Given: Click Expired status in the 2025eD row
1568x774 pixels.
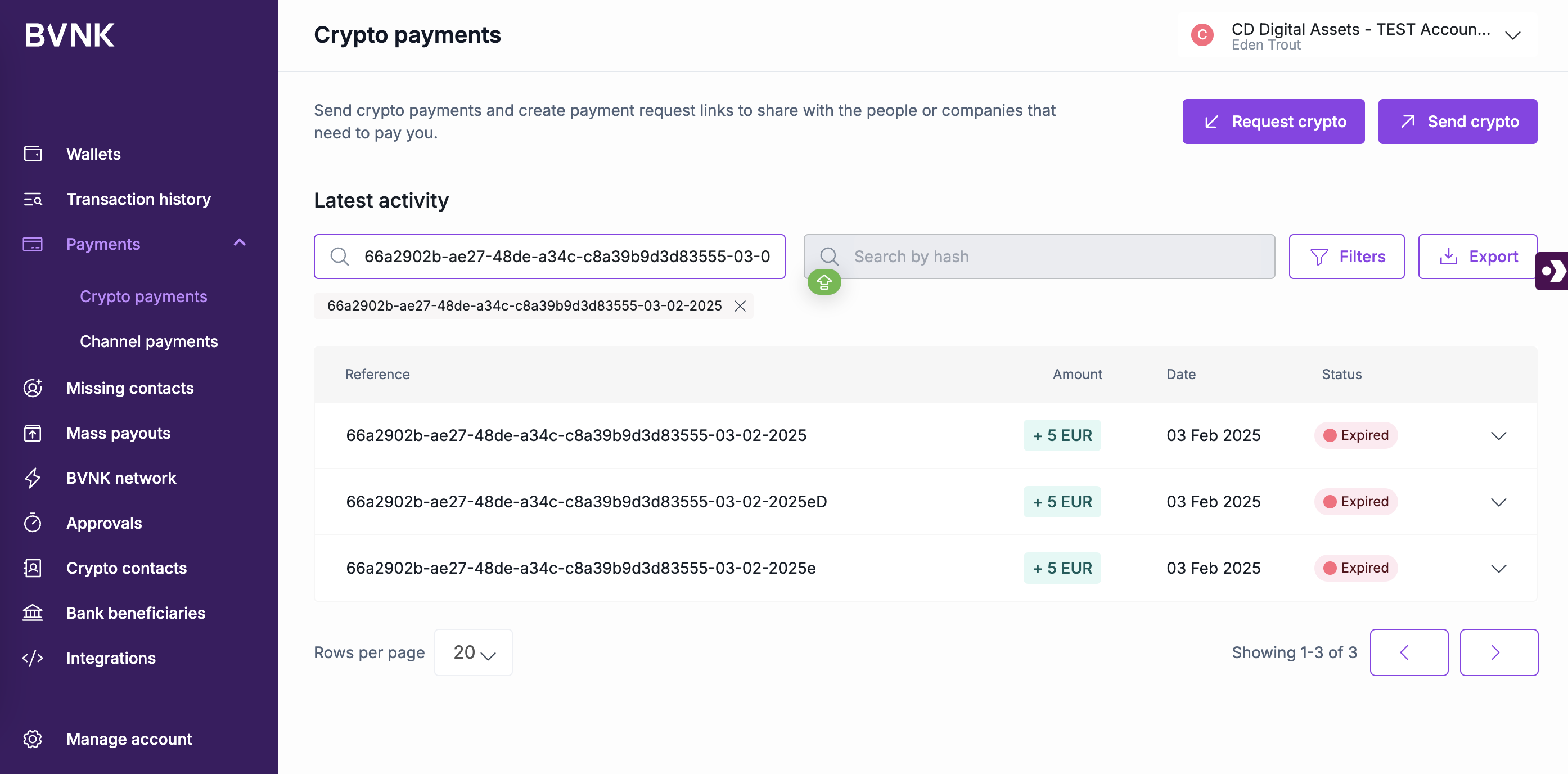Looking at the screenshot, I should [x=1355, y=502].
